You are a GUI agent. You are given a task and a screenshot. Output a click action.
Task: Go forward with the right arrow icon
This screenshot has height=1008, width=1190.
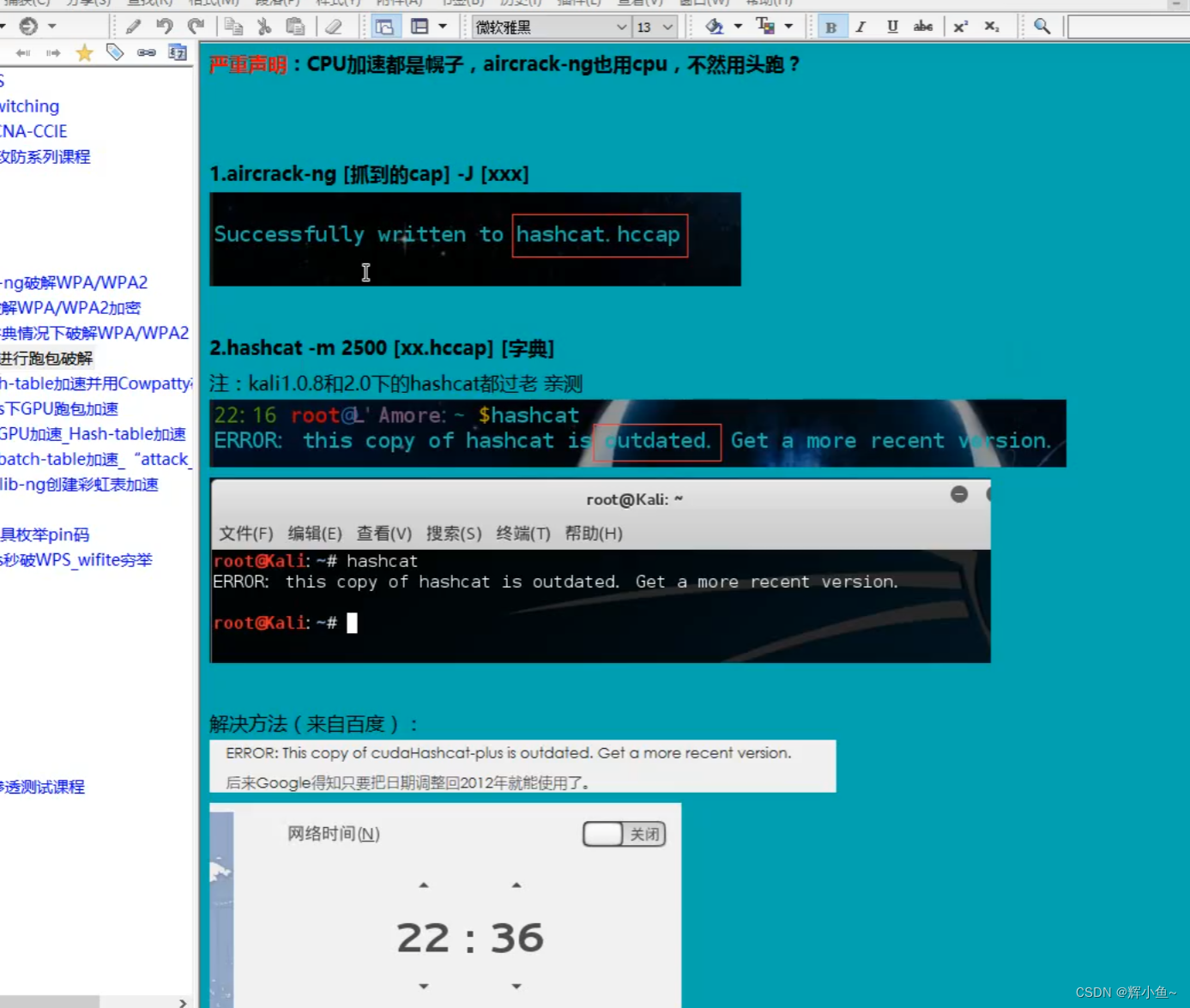pyautogui.click(x=53, y=53)
